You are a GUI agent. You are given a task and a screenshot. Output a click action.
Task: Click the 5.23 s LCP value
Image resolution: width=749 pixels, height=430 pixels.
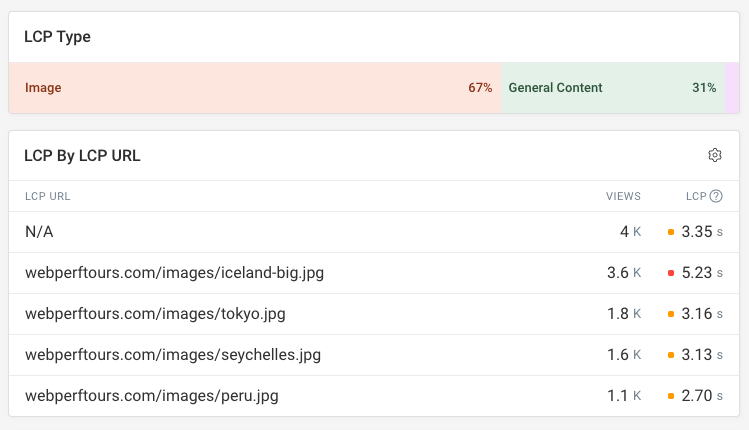pyautogui.click(x=701, y=273)
